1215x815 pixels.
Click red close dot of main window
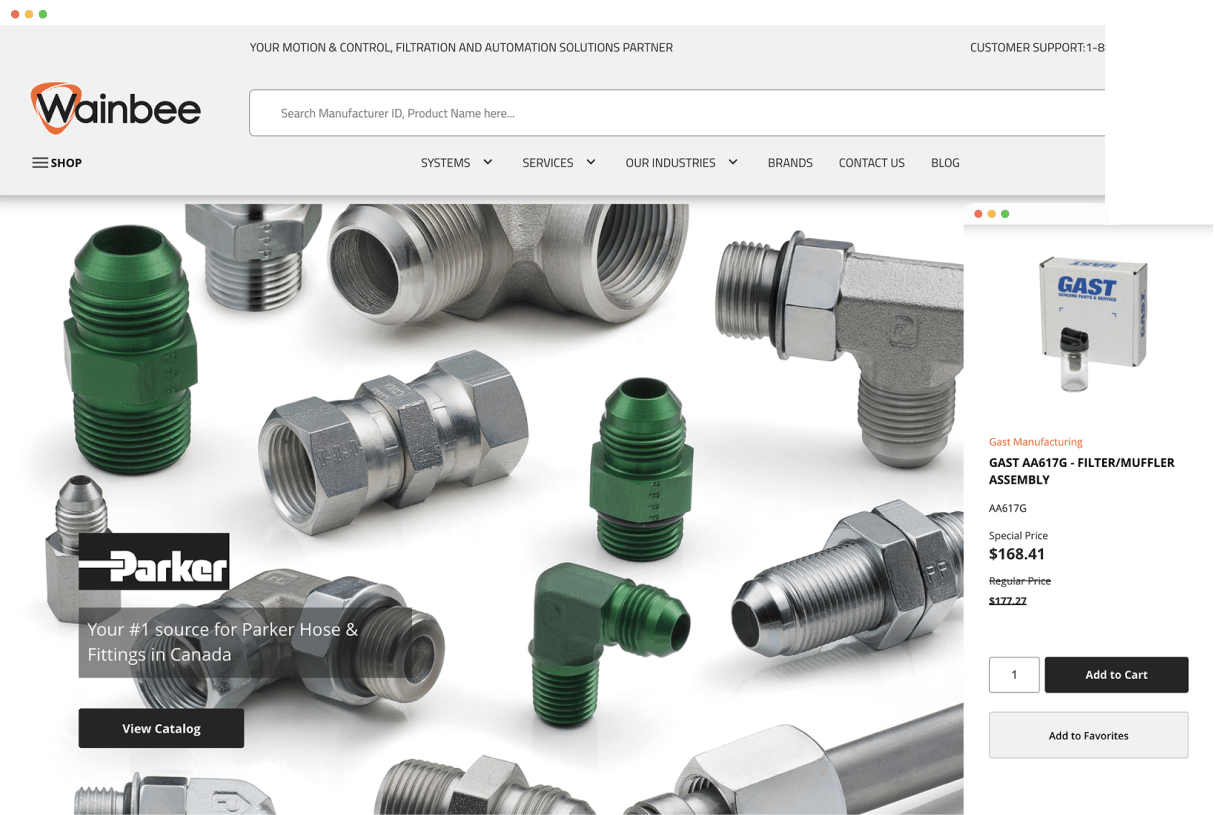point(15,14)
